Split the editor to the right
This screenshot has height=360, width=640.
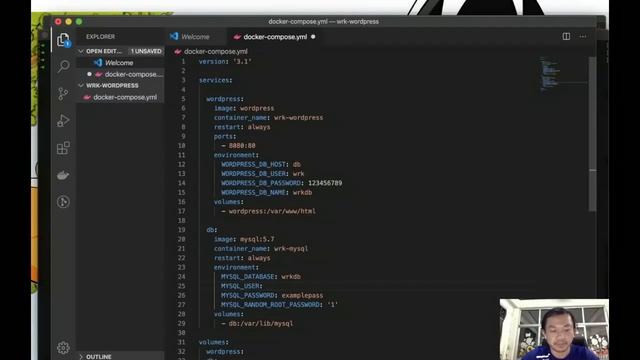(566, 36)
